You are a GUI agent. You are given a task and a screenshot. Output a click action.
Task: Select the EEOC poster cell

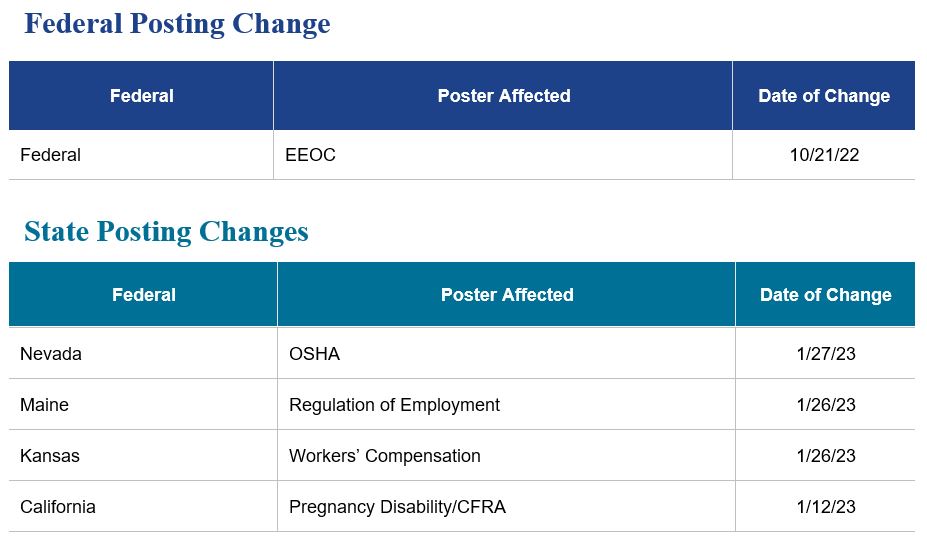coord(310,155)
